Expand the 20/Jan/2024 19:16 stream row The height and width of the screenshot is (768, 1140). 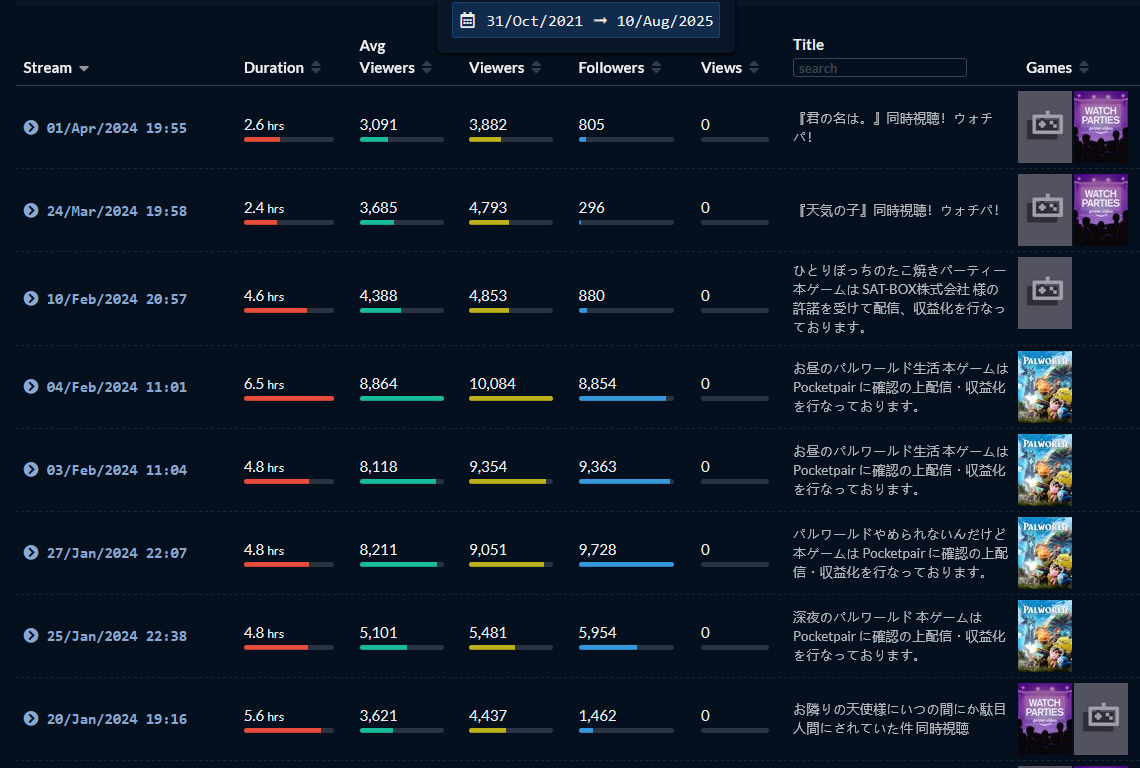point(31,718)
